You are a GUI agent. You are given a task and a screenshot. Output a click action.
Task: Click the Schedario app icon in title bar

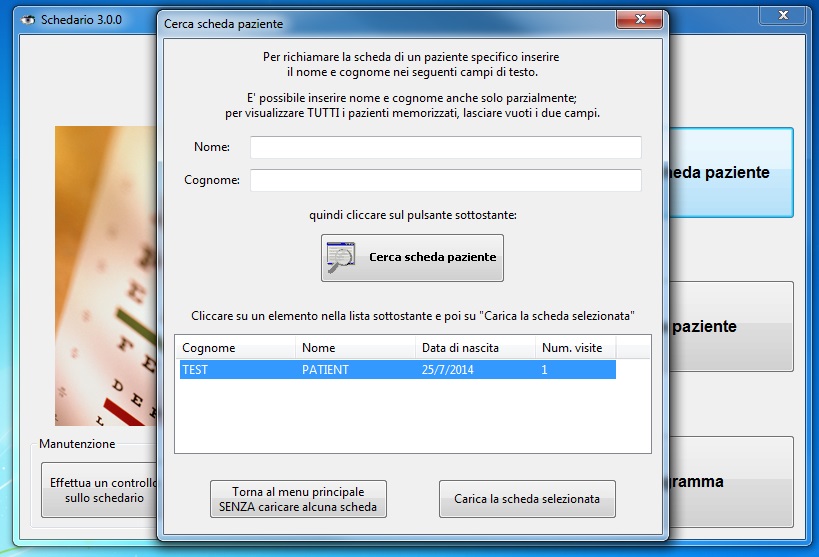click(27, 20)
